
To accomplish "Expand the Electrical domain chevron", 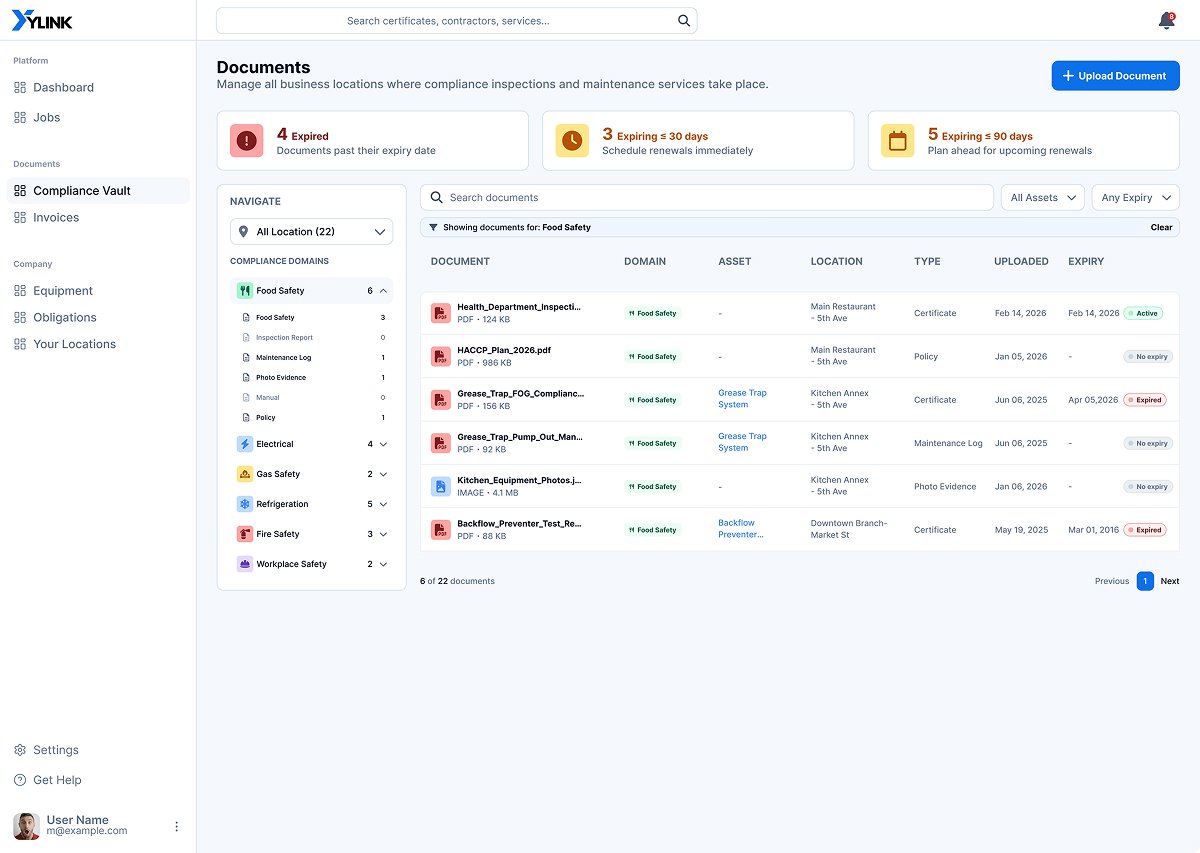I will tap(384, 444).
